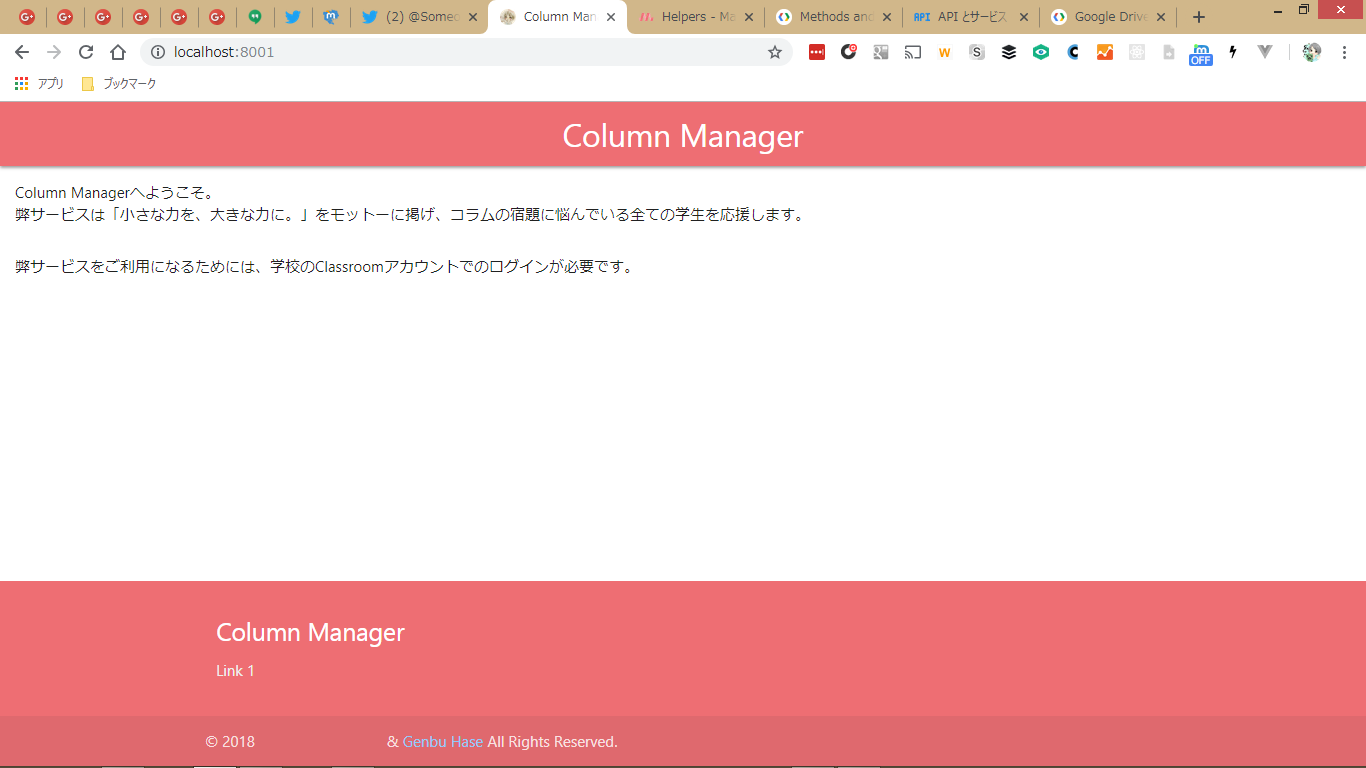This screenshot has width=1366, height=768.
Task: Bookmark this page with the star icon
Action: [x=775, y=52]
